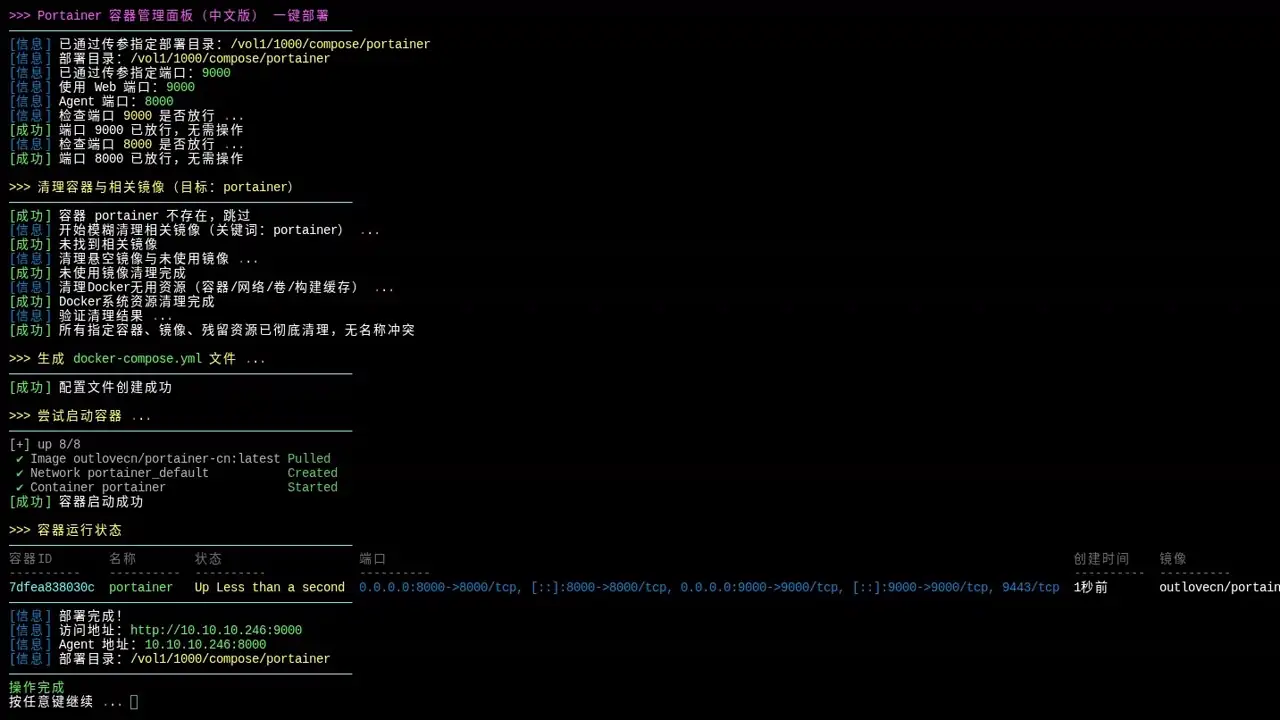Click the 9443/tcp port entry
The width and height of the screenshot is (1280, 720).
point(1031,588)
